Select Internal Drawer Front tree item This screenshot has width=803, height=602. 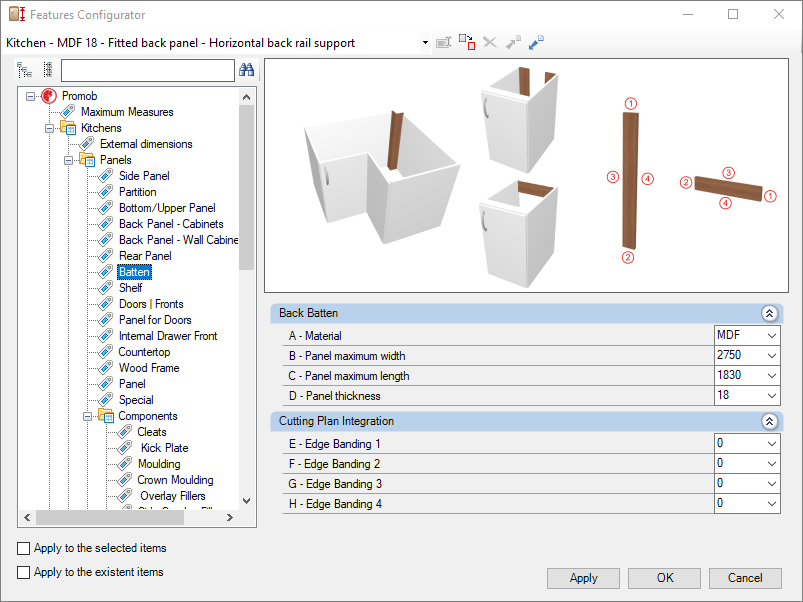[x=168, y=336]
